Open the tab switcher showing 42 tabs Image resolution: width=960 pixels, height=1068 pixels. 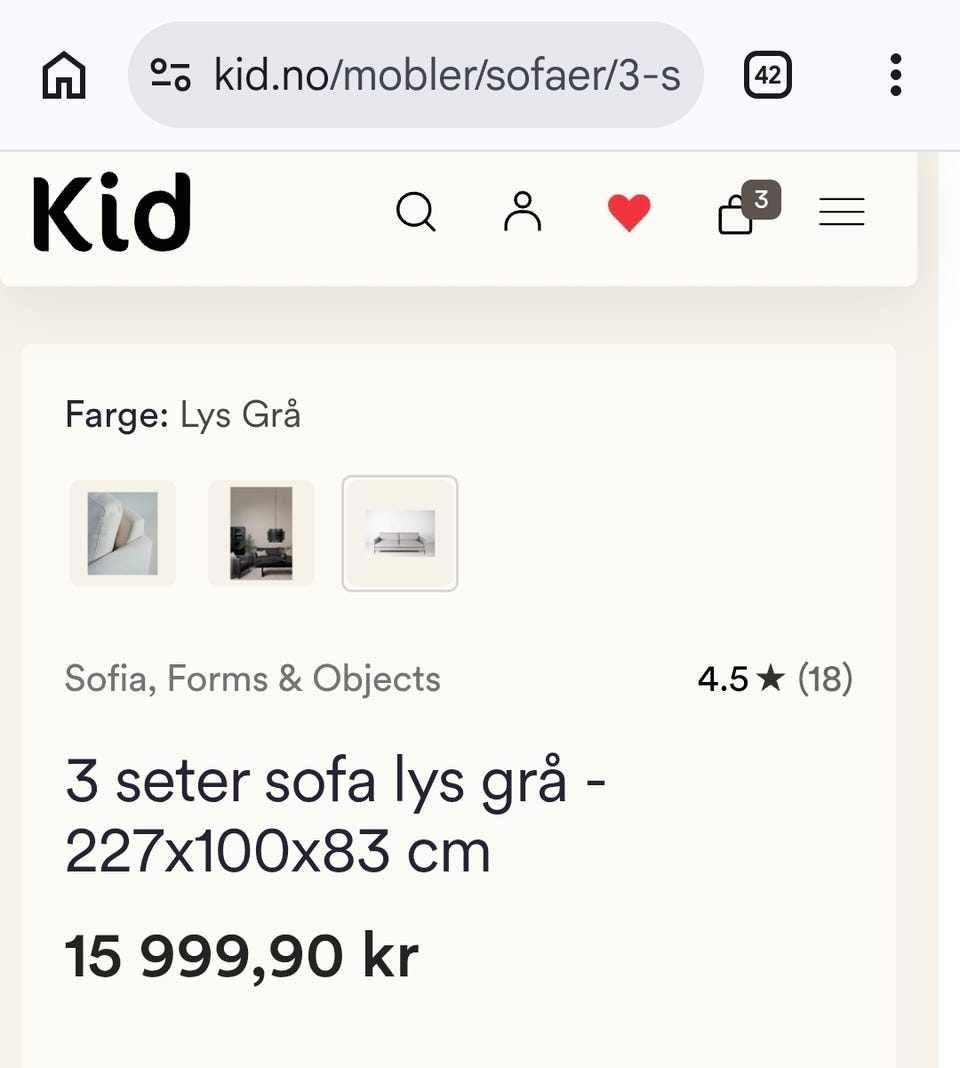click(767, 75)
